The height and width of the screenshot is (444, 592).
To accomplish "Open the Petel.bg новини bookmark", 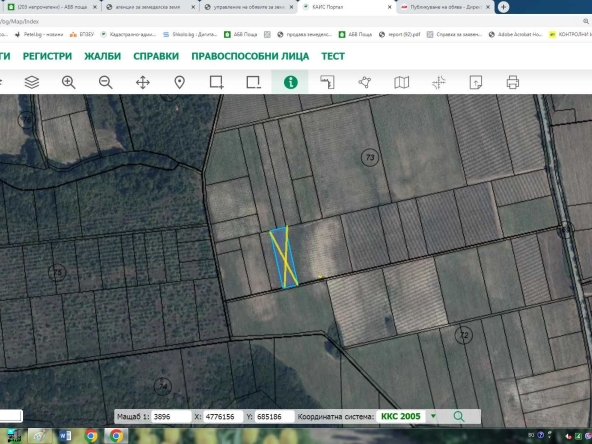I will 39,34.
